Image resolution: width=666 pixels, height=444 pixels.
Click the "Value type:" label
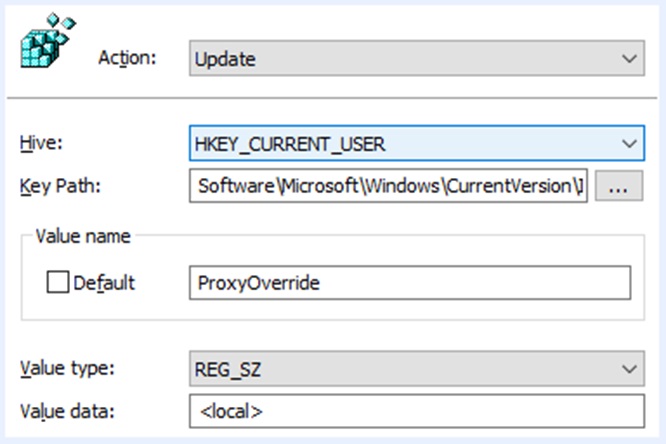click(67, 368)
